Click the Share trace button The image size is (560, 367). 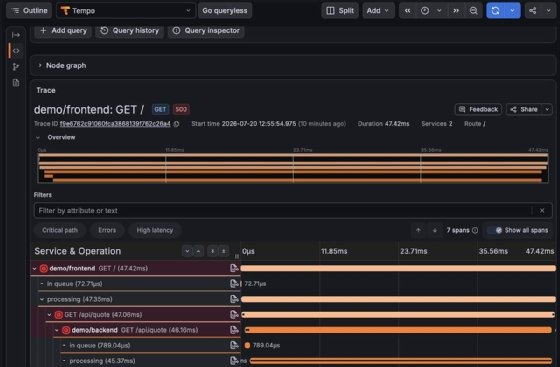click(x=524, y=109)
